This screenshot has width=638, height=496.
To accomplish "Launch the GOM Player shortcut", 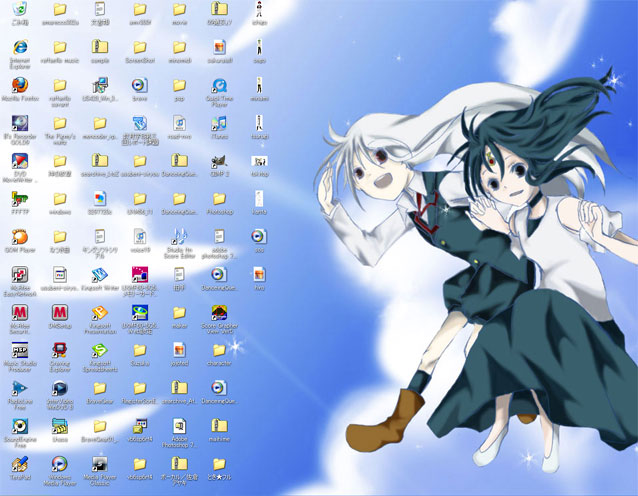I will (20, 236).
